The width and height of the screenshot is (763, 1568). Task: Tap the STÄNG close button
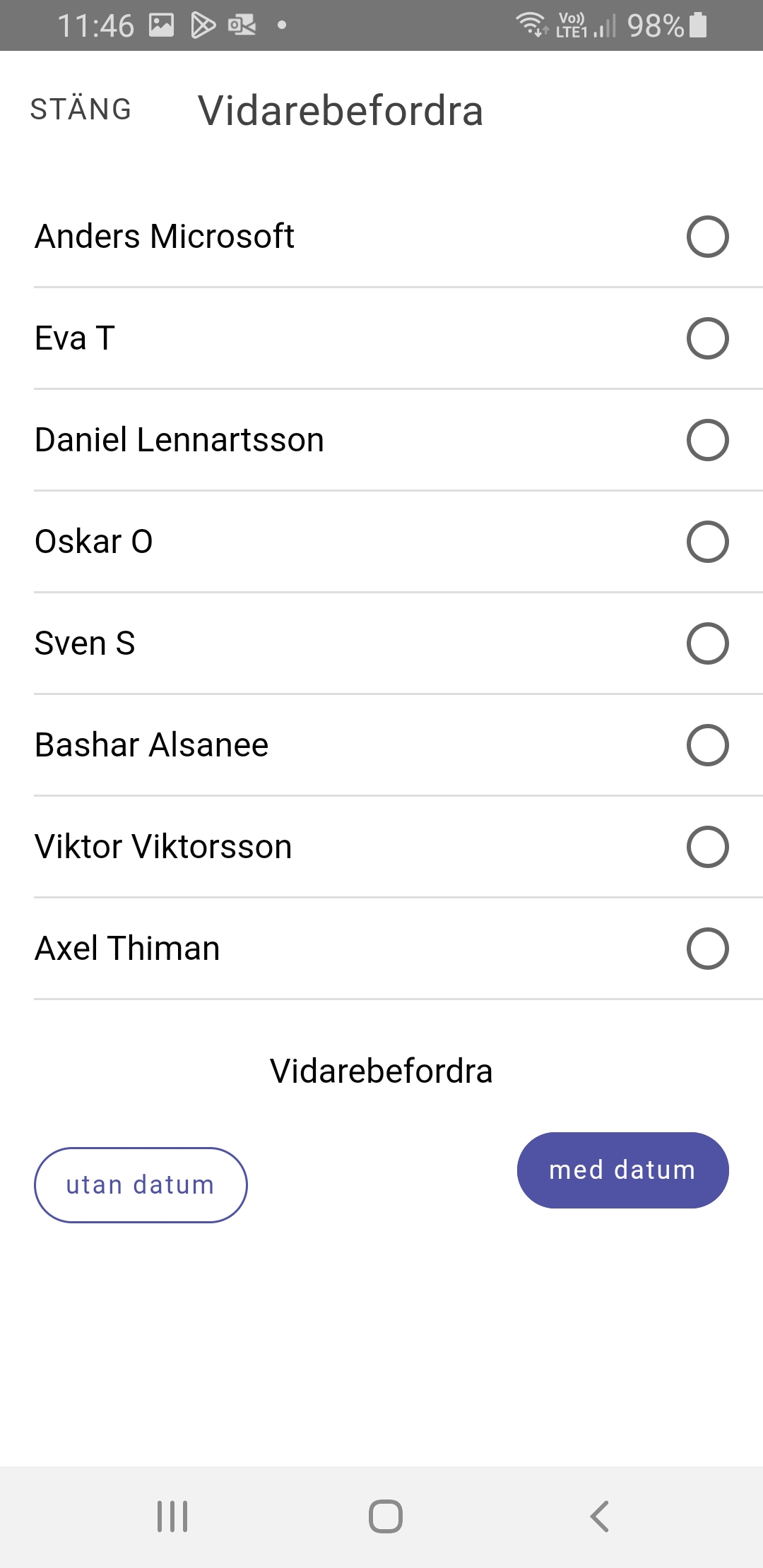81,110
